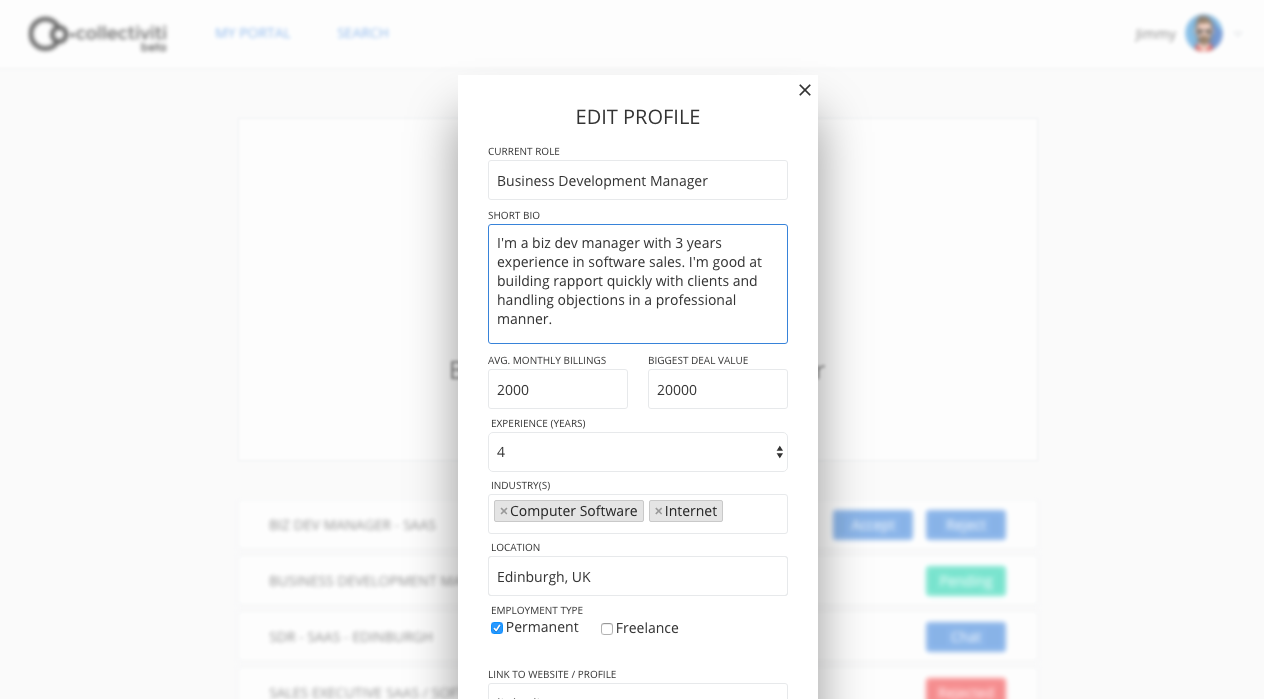The image size is (1264, 699).
Task: Remove the Internet industry tag
Action: tap(658, 511)
